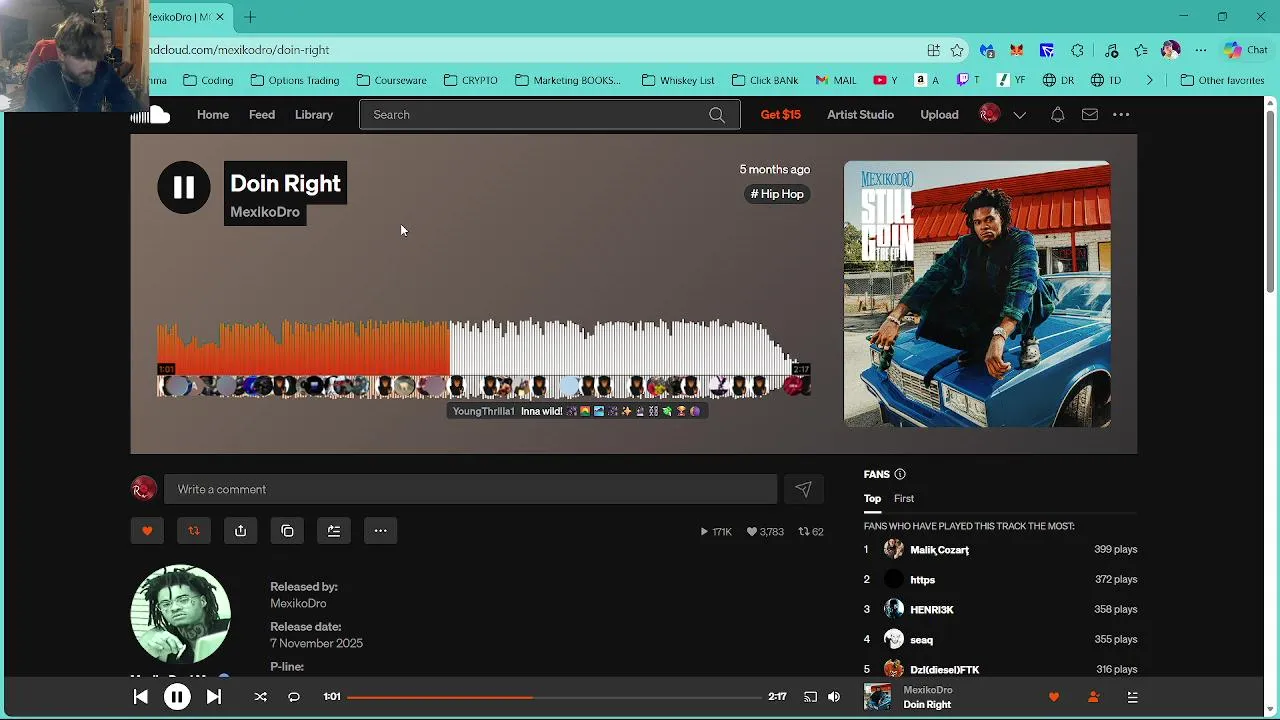Click the SoundCloud logo in the header

coord(152,115)
